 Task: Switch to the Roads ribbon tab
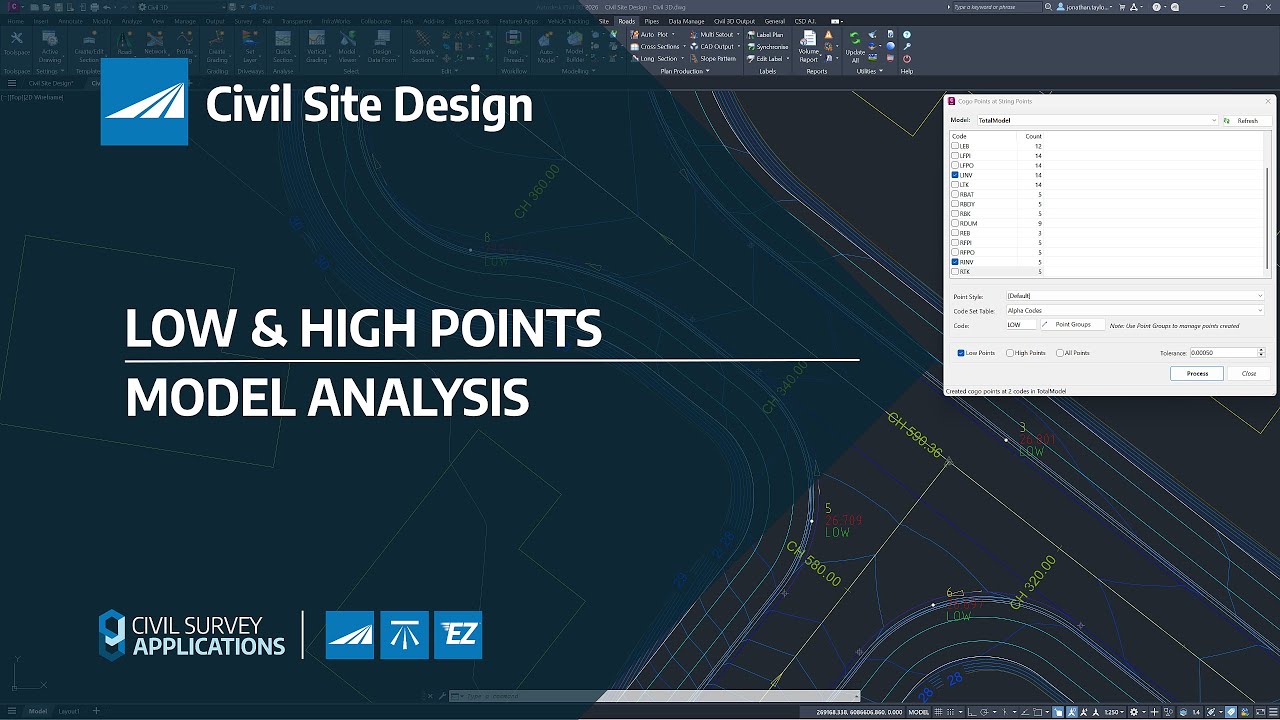[627, 21]
